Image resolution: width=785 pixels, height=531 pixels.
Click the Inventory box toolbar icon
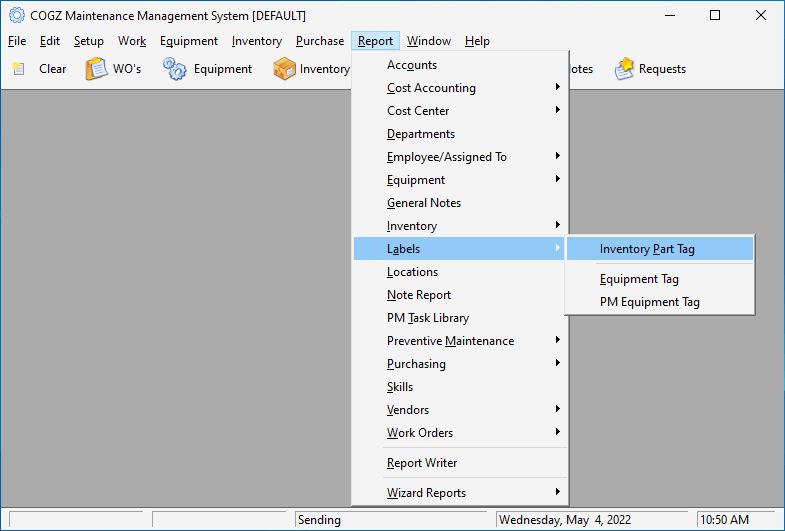coord(284,69)
